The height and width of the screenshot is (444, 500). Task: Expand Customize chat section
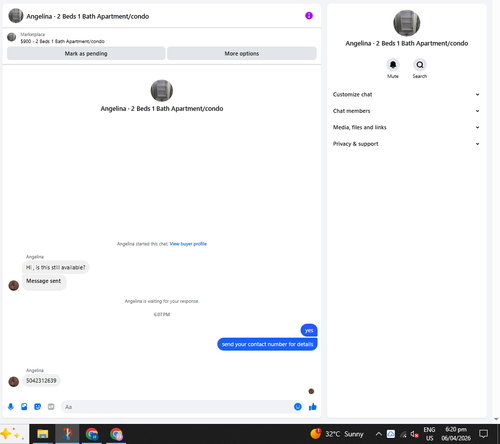point(406,94)
